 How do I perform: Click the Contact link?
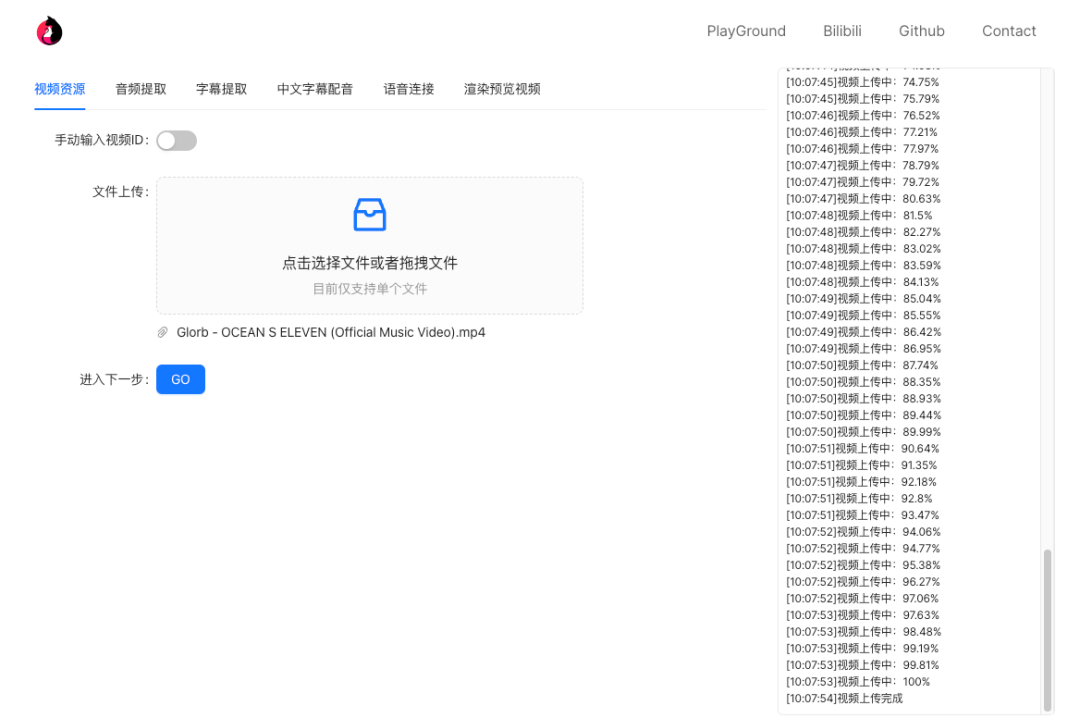click(1009, 31)
